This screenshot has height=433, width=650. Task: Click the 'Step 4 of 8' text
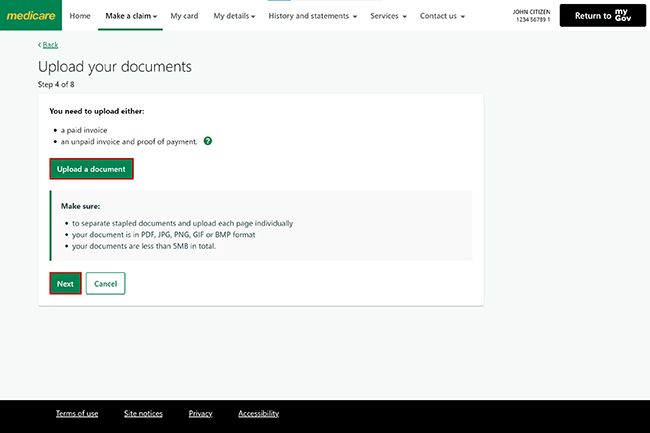pos(56,85)
